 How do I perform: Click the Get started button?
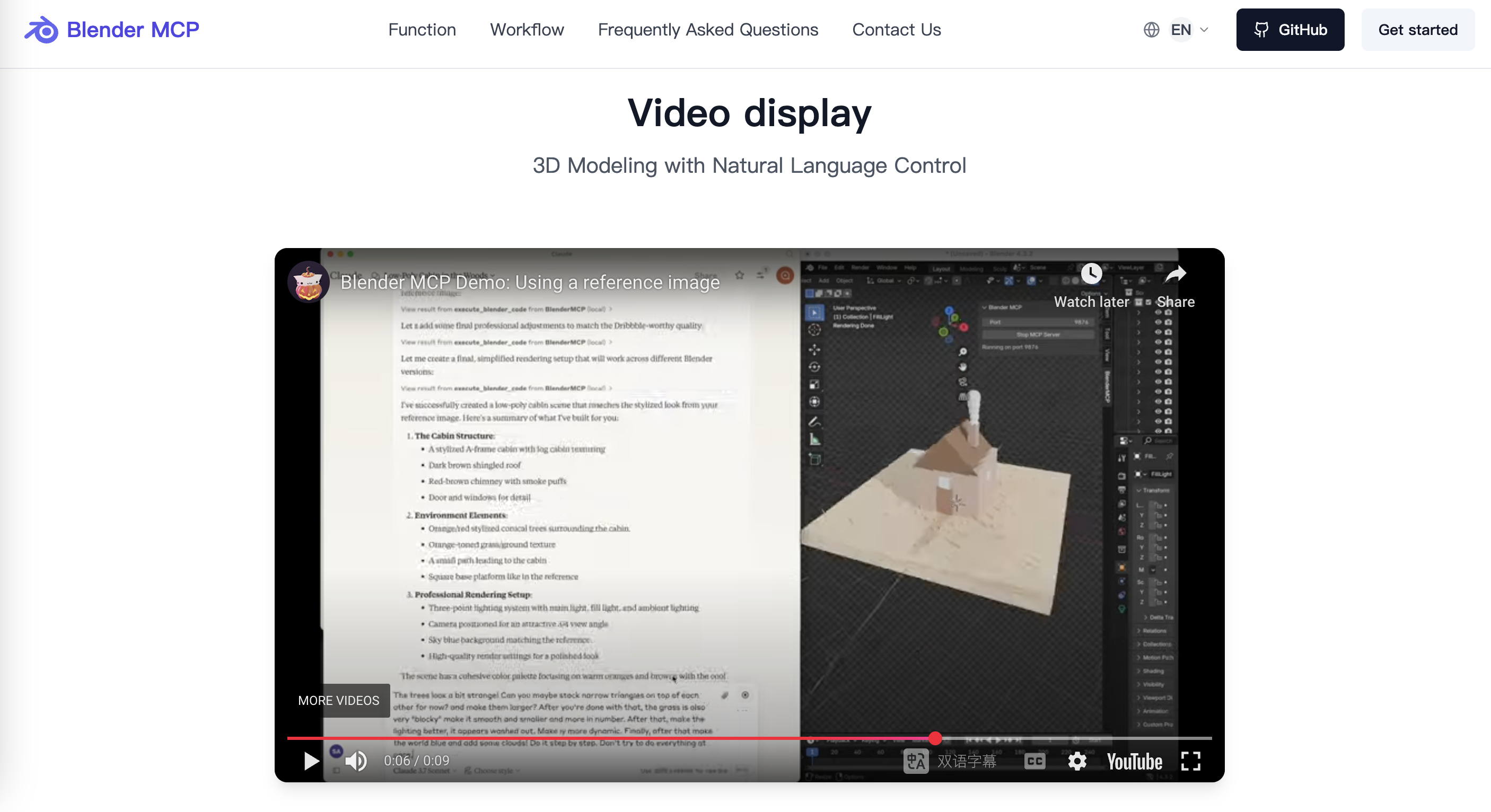point(1417,30)
